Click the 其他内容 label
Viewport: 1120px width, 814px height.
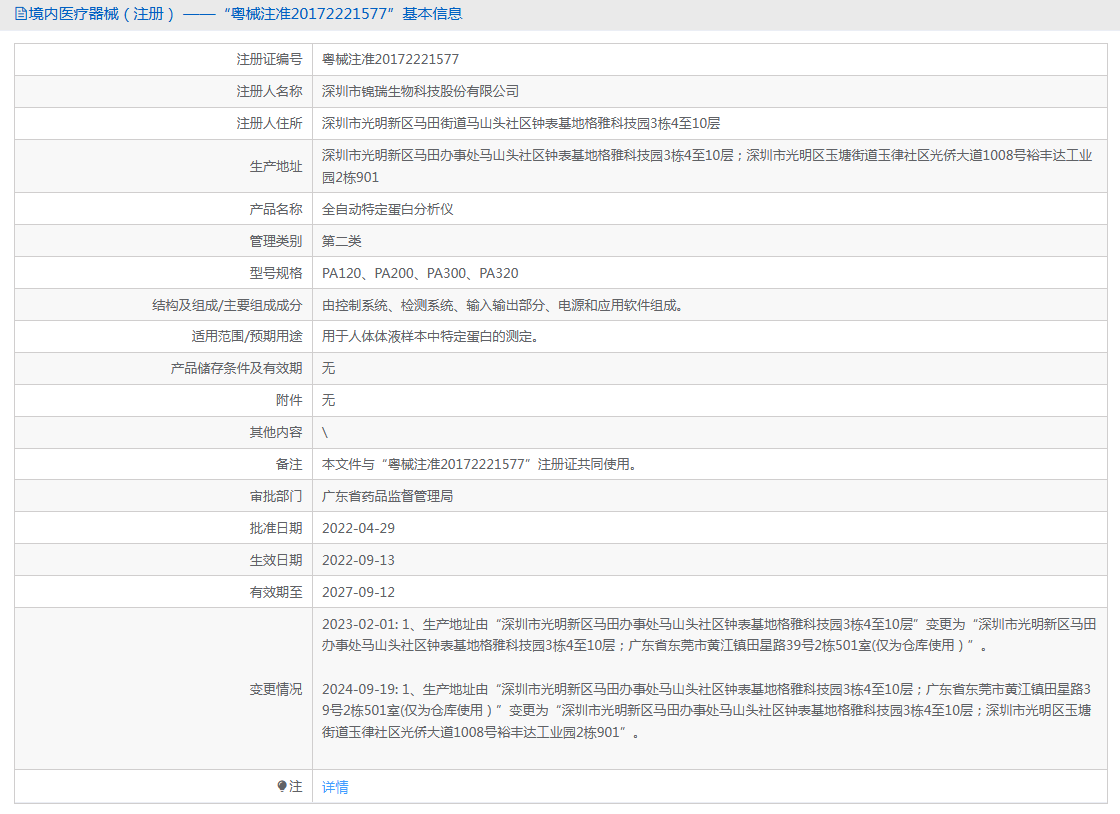pyautogui.click(x=276, y=433)
